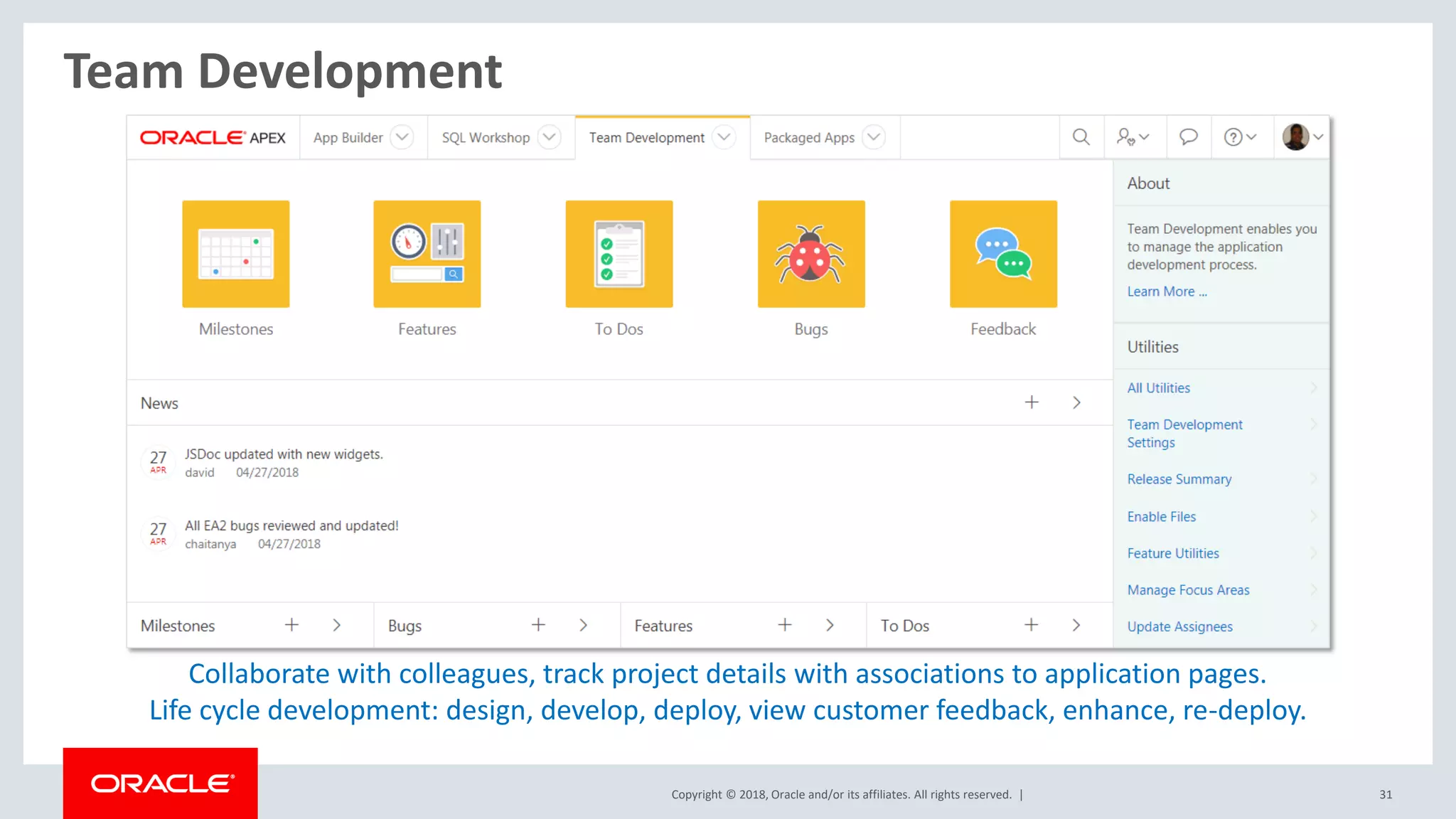Image resolution: width=1456 pixels, height=819 pixels.
Task: Open the Update Assignees link
Action: [1179, 626]
